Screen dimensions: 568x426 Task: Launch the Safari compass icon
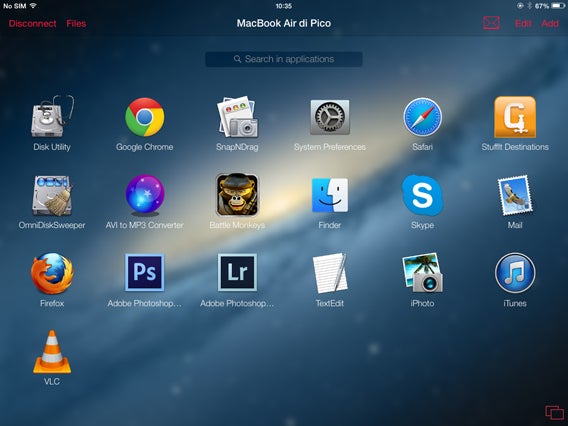[x=422, y=117]
